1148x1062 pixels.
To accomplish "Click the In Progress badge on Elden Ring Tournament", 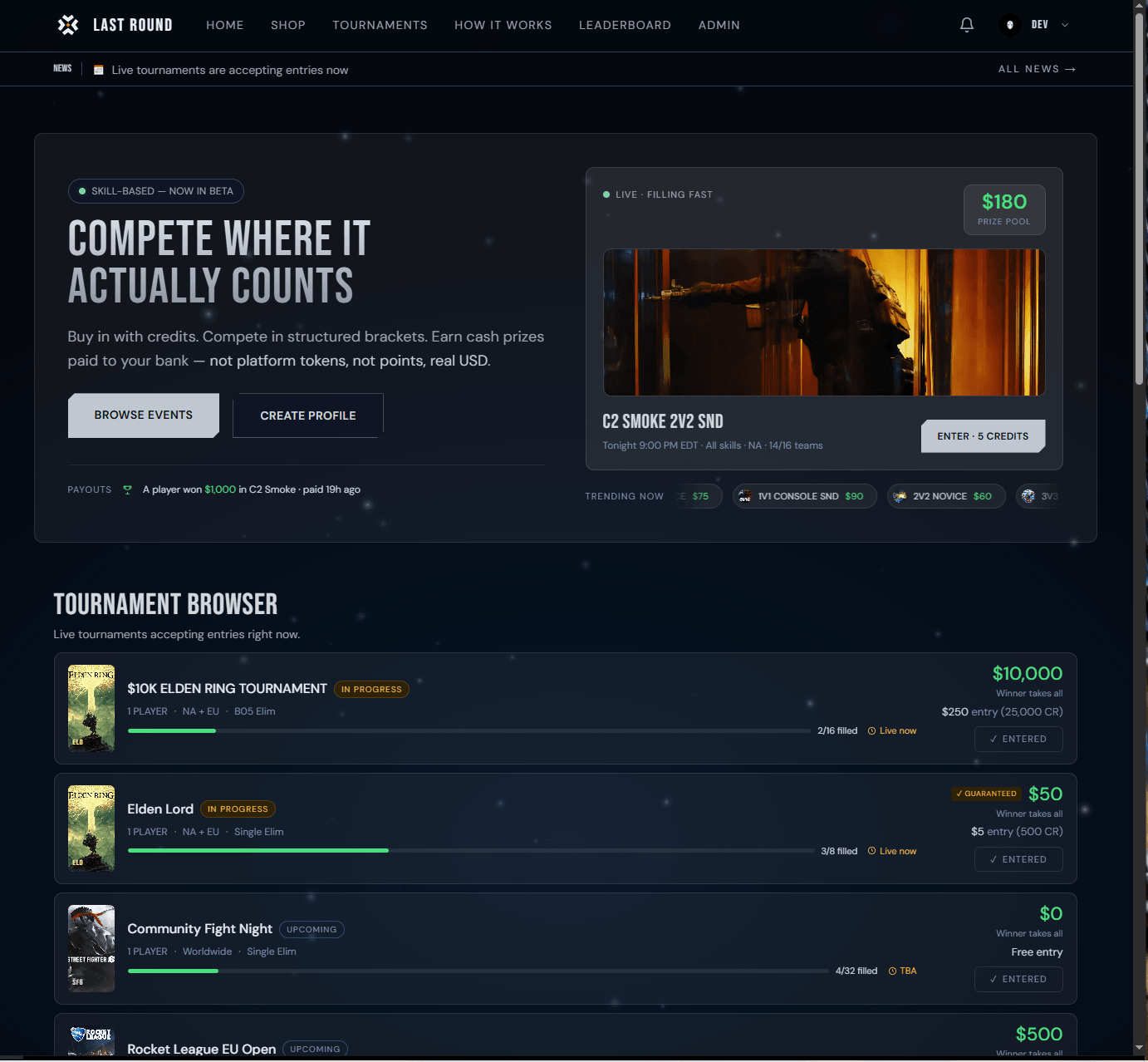I will (x=371, y=689).
